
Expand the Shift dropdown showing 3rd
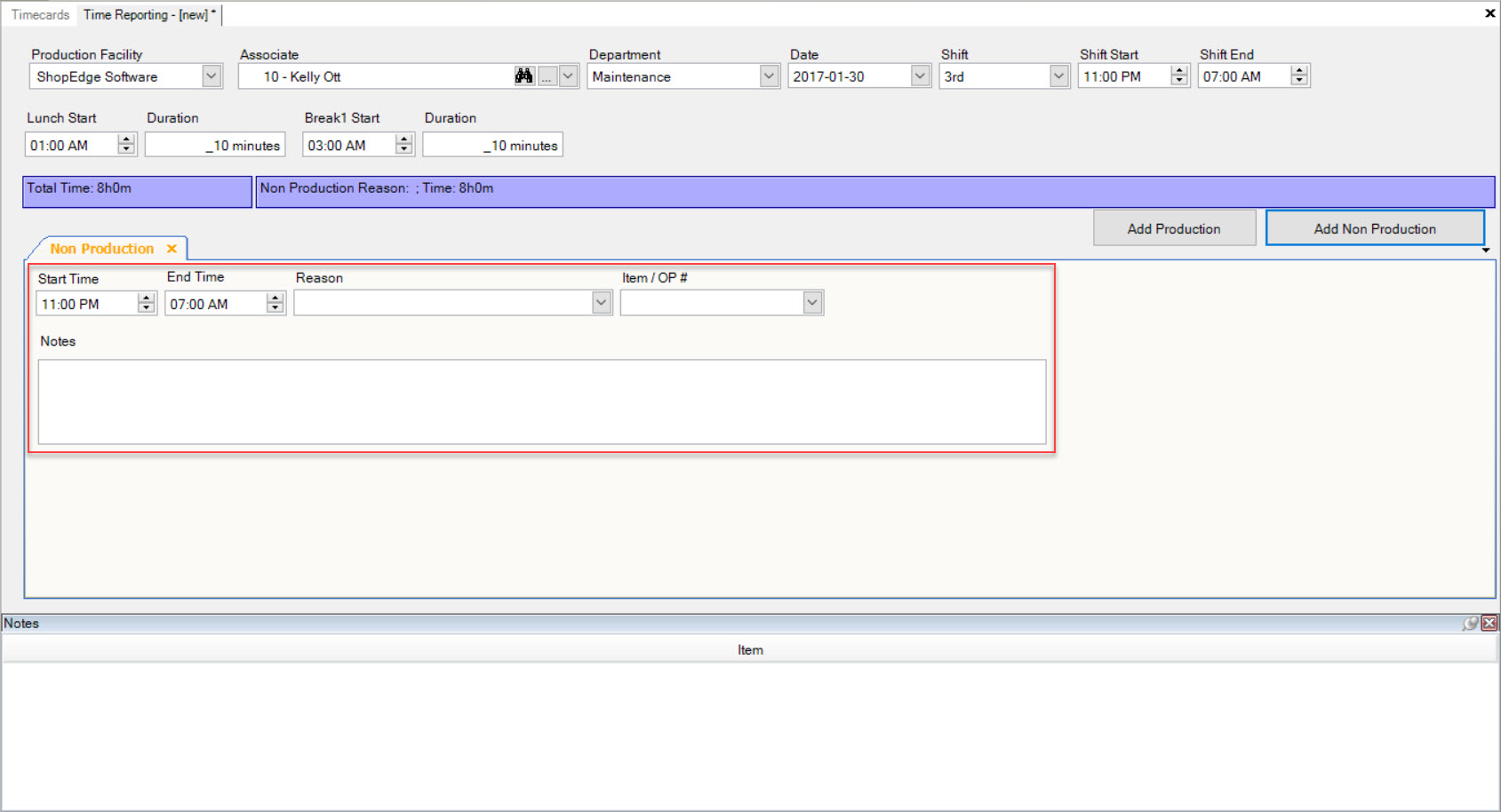click(x=1058, y=76)
